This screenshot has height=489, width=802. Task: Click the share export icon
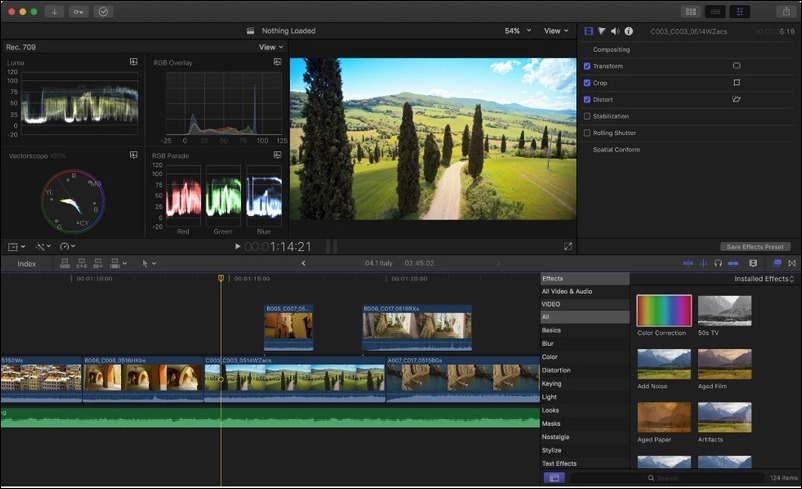tap(786, 11)
